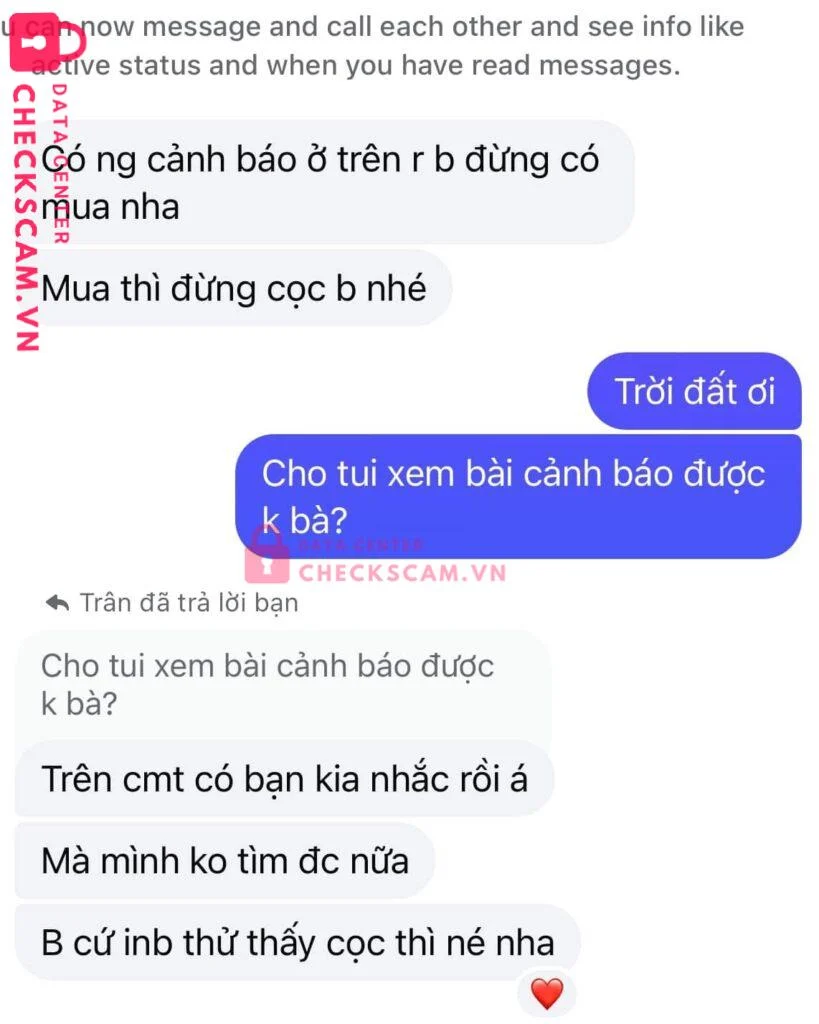Click the faded lock watermark icon mid-screen

(x=266, y=555)
